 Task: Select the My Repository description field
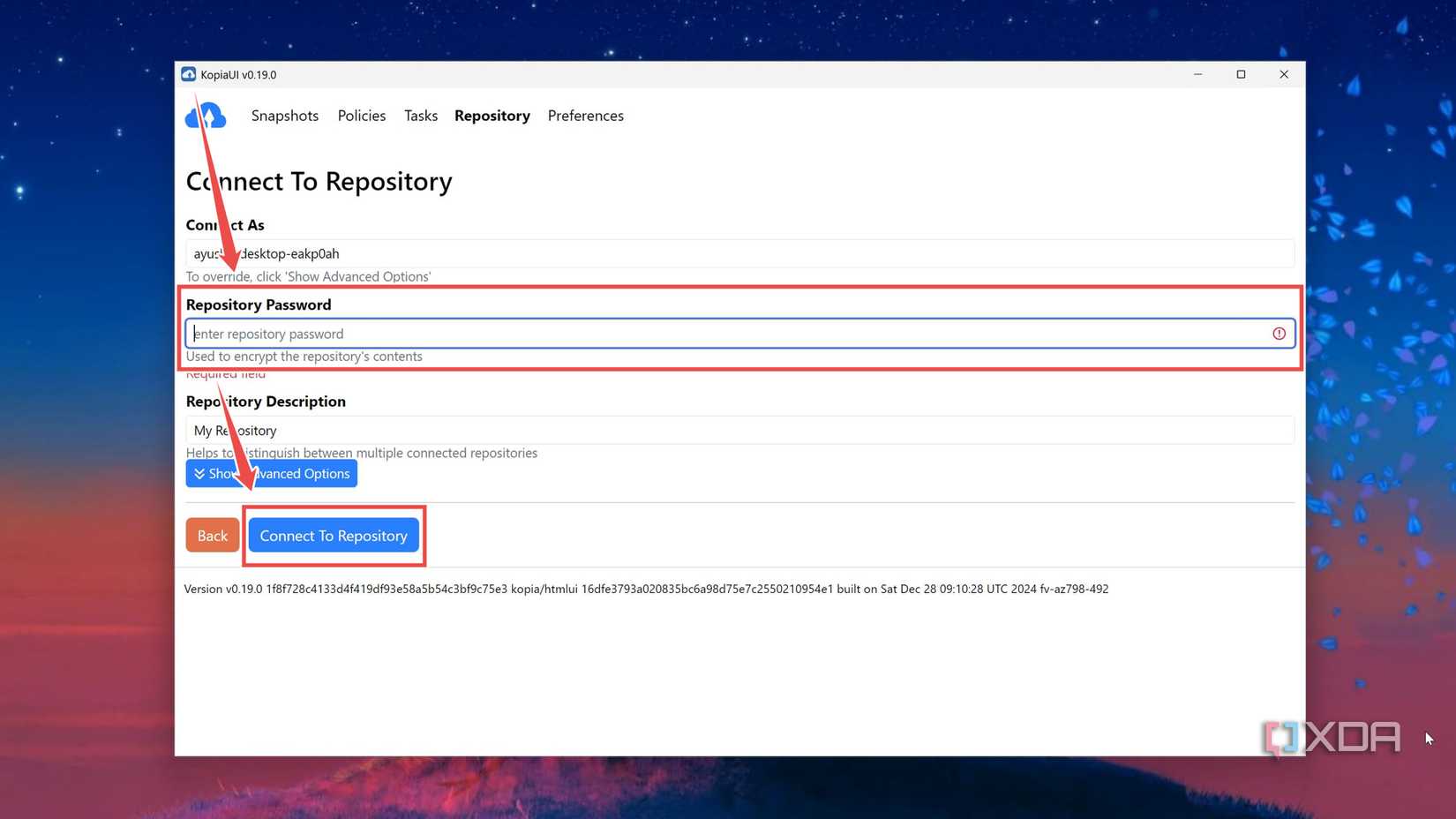(618, 430)
